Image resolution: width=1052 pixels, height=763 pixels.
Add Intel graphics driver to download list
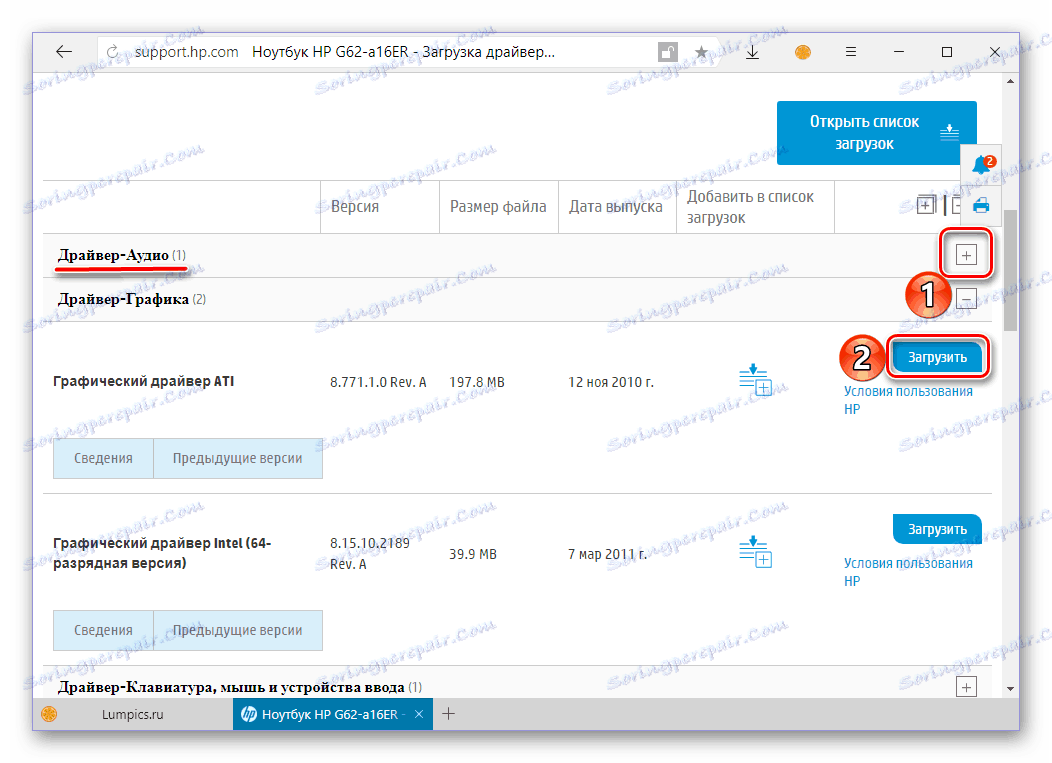[755, 552]
